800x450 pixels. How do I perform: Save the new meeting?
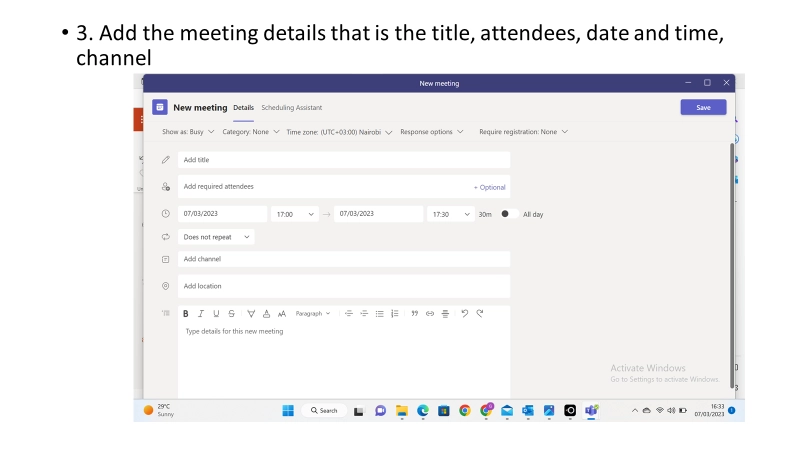[703, 107]
